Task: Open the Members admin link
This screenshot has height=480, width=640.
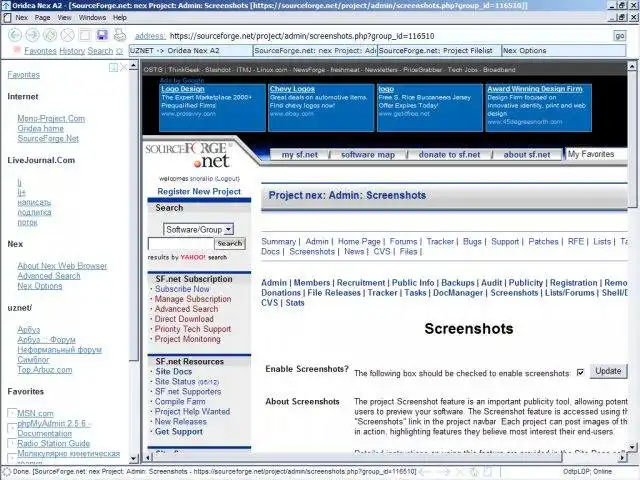Action: [312, 282]
